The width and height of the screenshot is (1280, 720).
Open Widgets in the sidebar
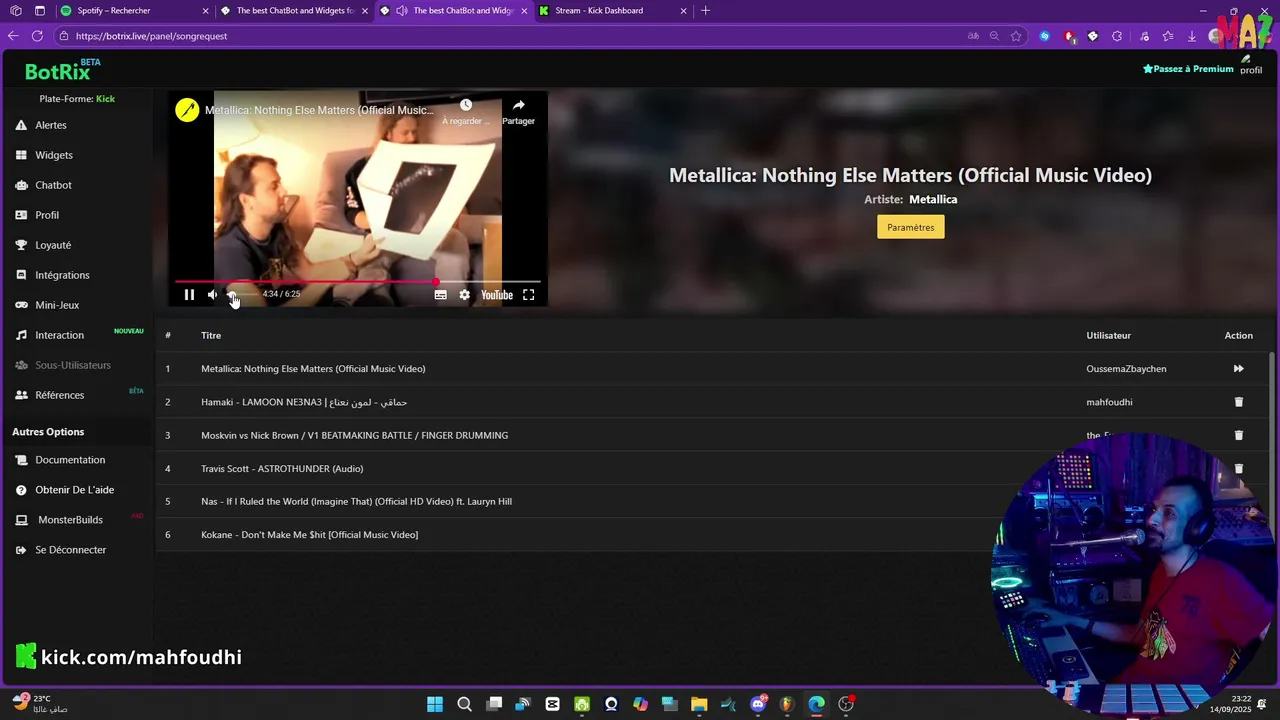click(54, 155)
